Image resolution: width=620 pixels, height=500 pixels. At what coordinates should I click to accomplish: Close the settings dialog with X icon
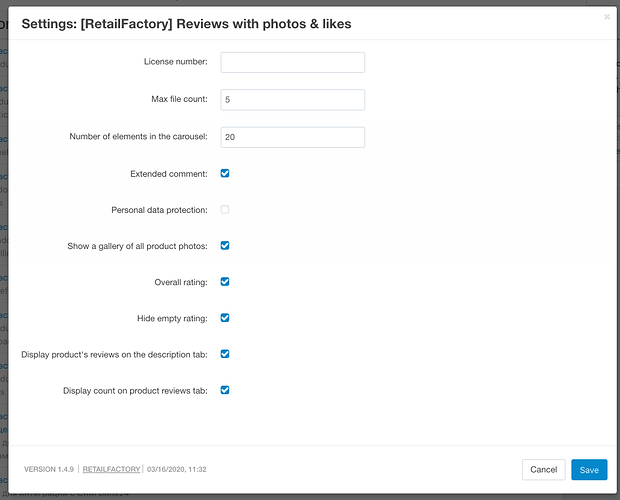tap(607, 17)
